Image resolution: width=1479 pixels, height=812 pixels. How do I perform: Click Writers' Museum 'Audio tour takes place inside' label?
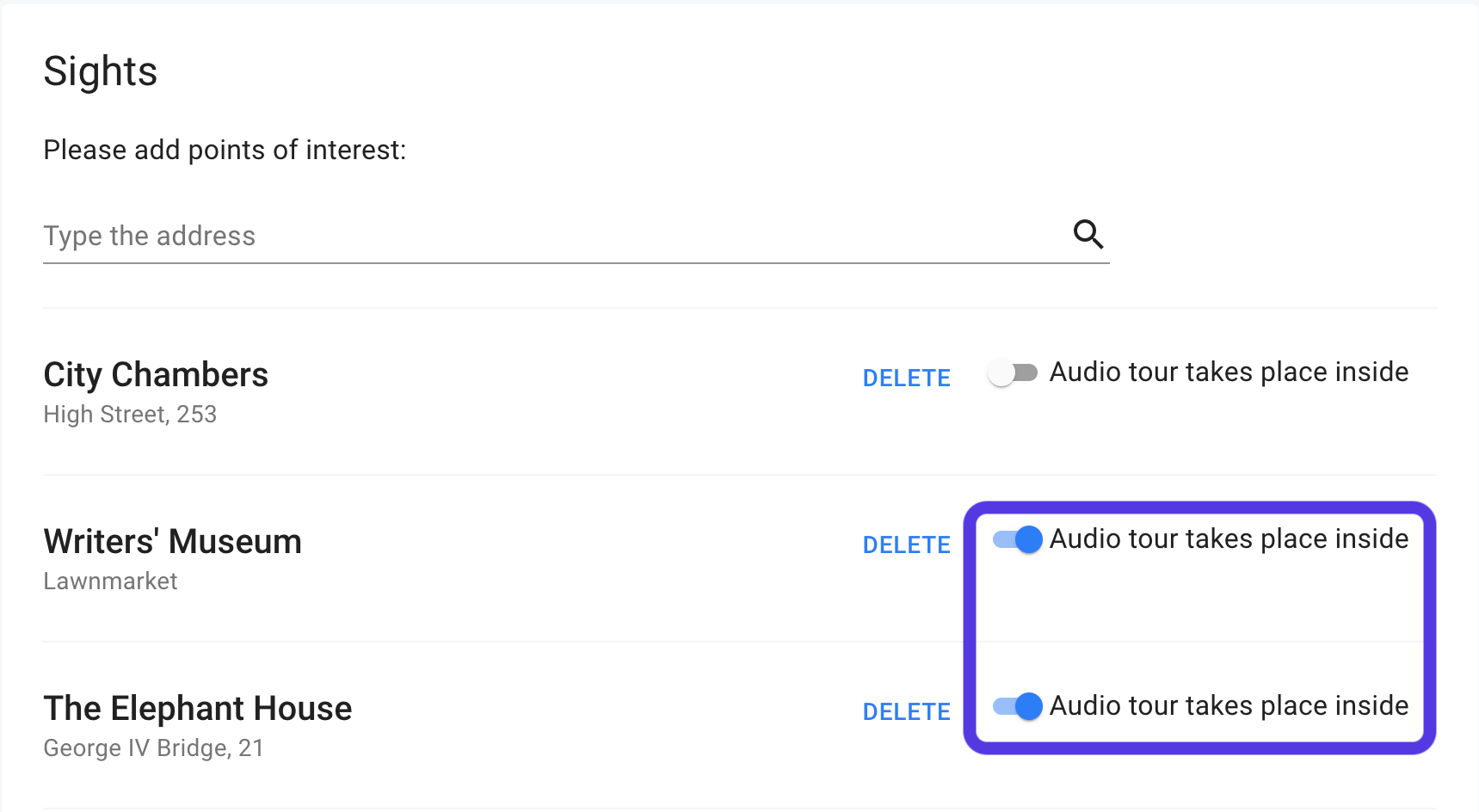point(1229,539)
